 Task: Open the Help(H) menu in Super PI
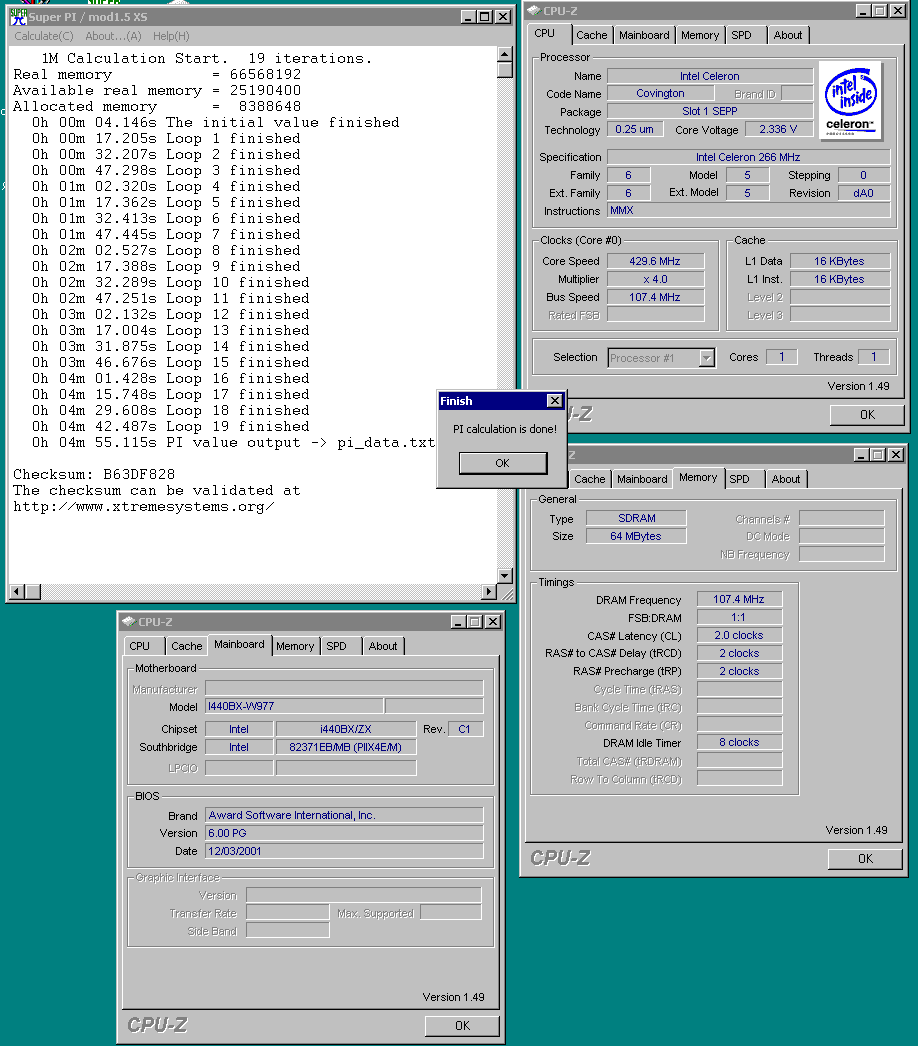[x=171, y=36]
